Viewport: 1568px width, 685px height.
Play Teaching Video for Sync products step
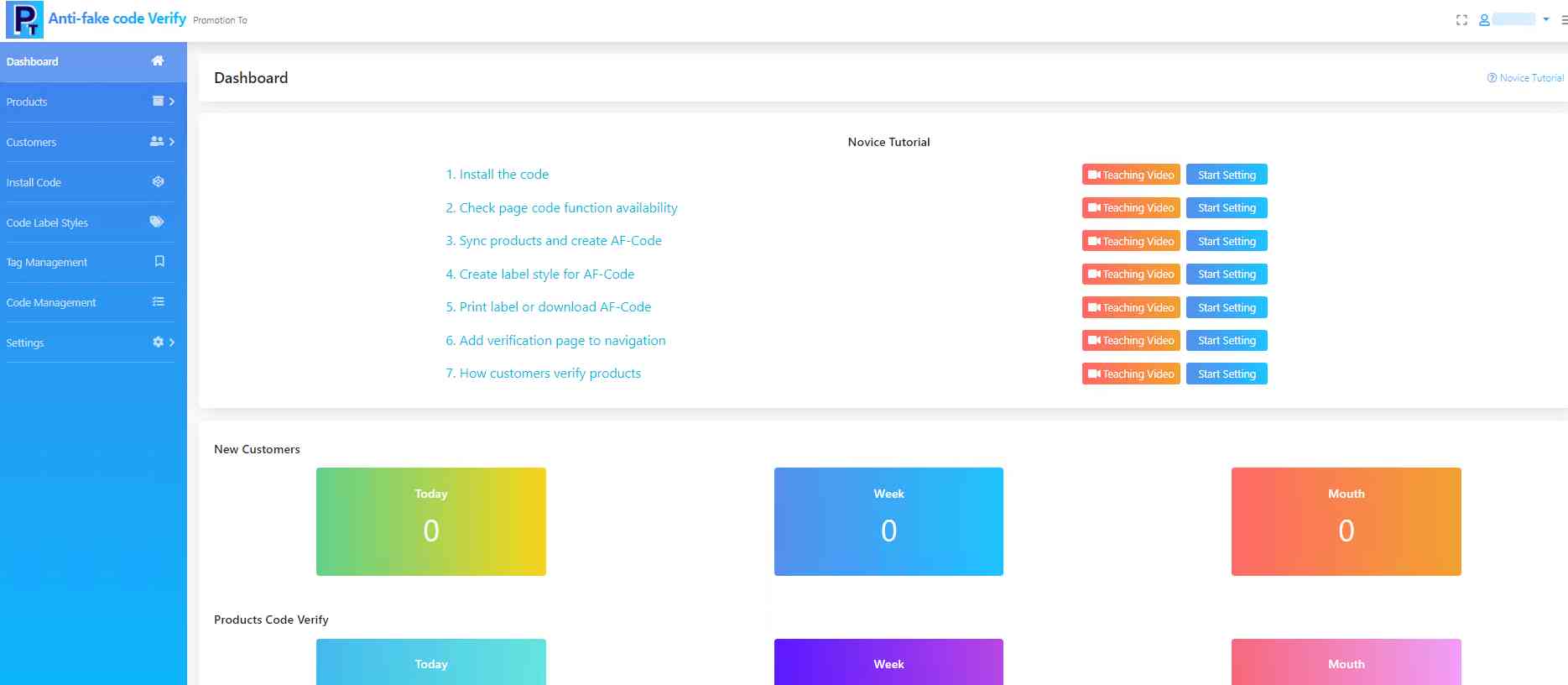1131,241
